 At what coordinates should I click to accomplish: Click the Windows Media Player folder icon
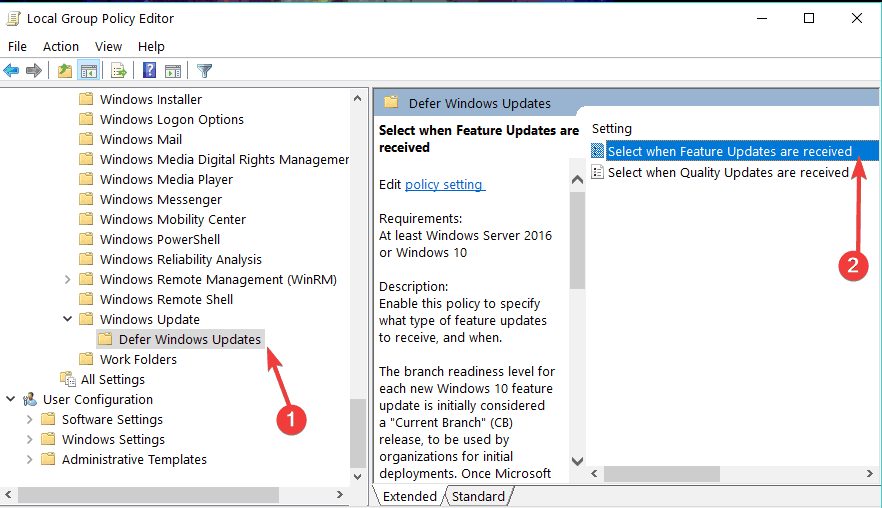click(86, 179)
